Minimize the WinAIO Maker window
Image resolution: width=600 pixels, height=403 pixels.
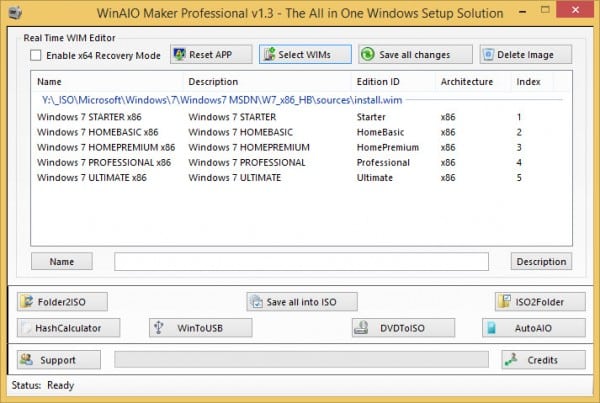pyautogui.click(x=522, y=11)
